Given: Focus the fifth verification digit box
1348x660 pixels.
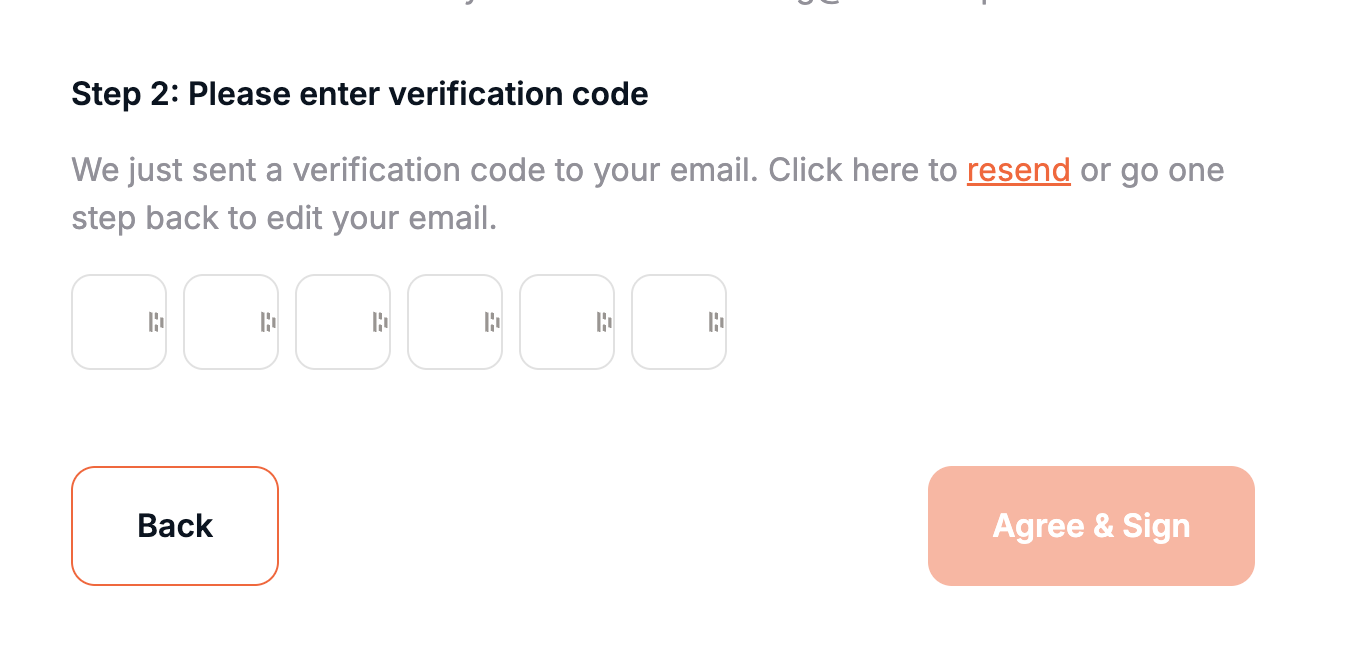Looking at the screenshot, I should point(555,322).
